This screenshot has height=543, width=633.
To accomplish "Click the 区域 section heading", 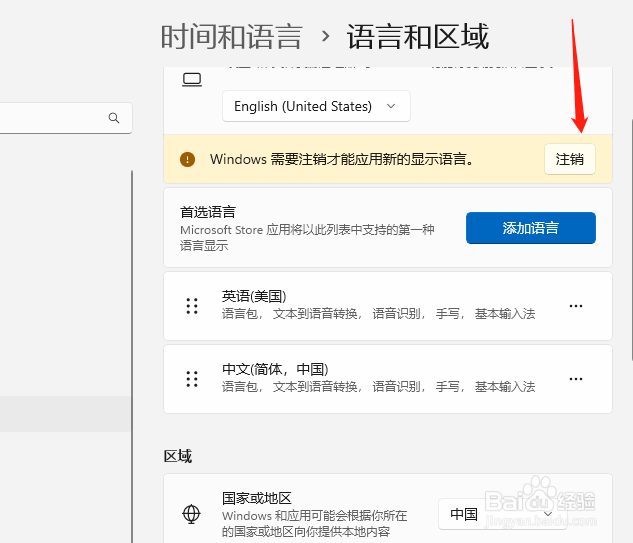I will (178, 456).
